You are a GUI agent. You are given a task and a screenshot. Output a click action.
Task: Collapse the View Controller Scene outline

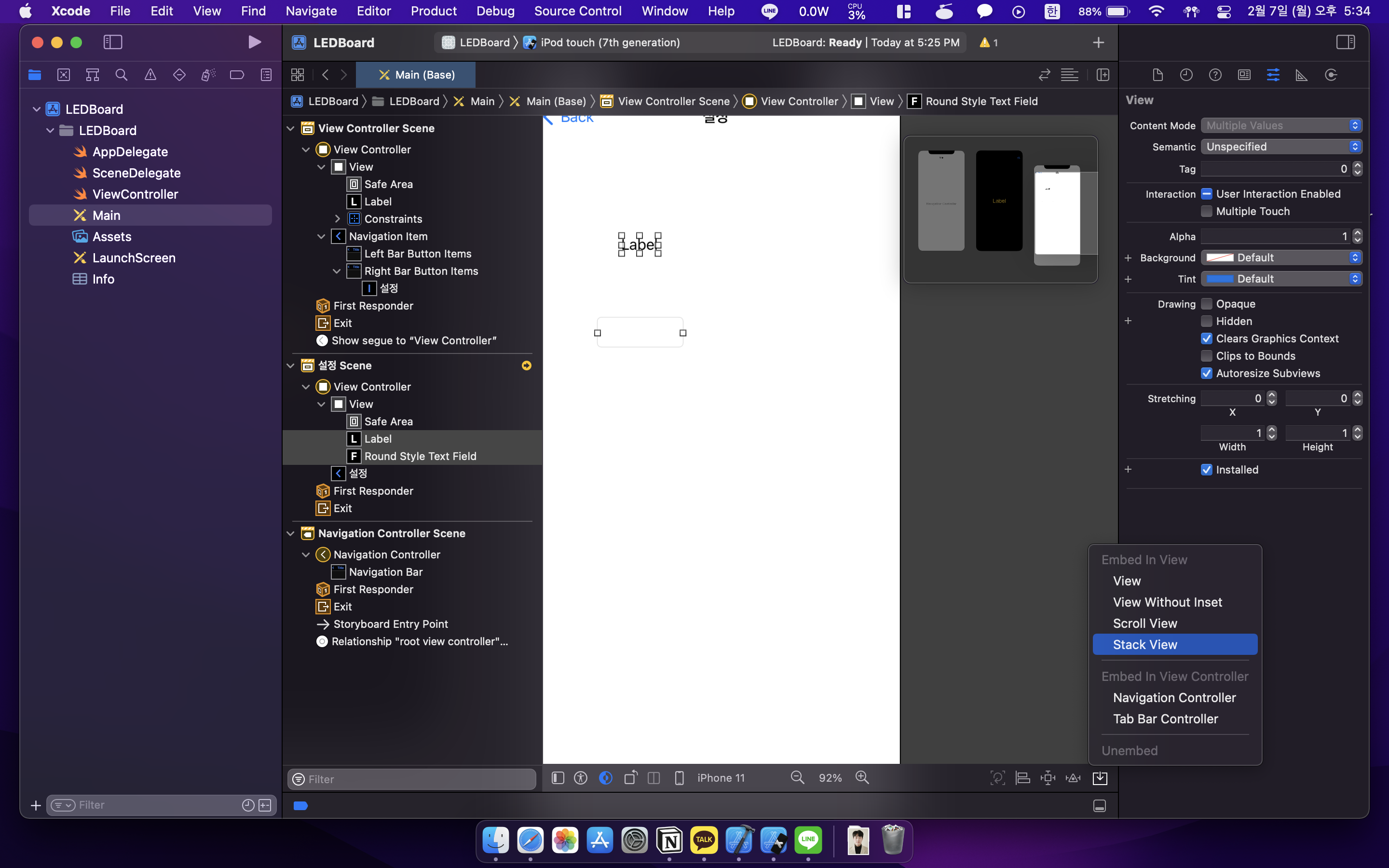pyautogui.click(x=290, y=128)
